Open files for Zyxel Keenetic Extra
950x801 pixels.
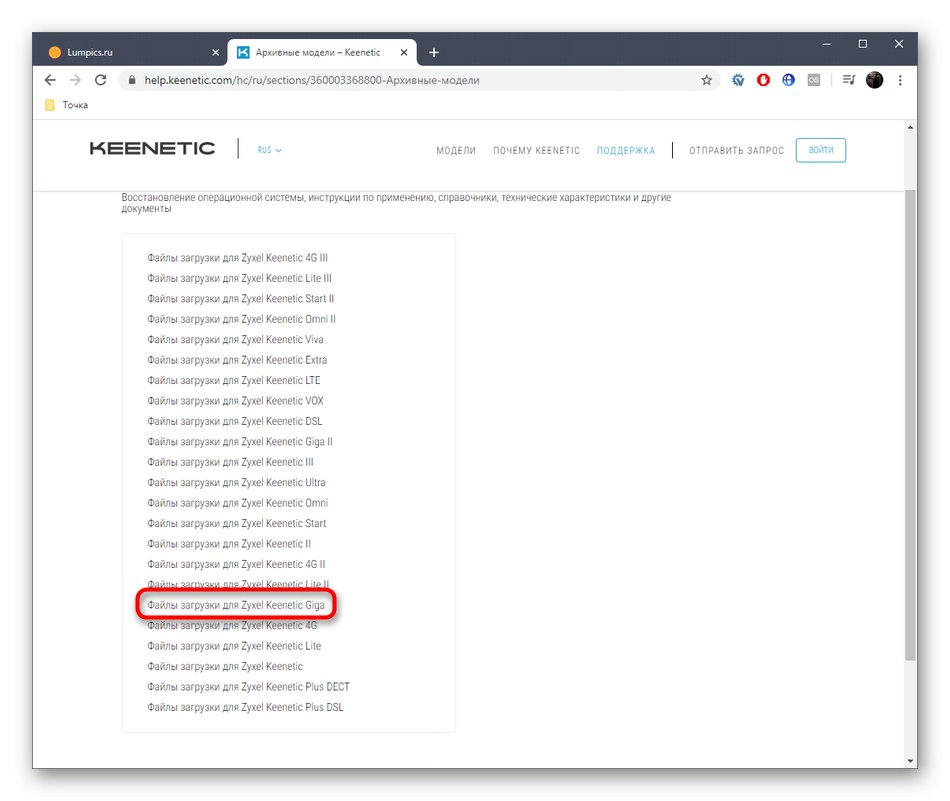point(237,360)
